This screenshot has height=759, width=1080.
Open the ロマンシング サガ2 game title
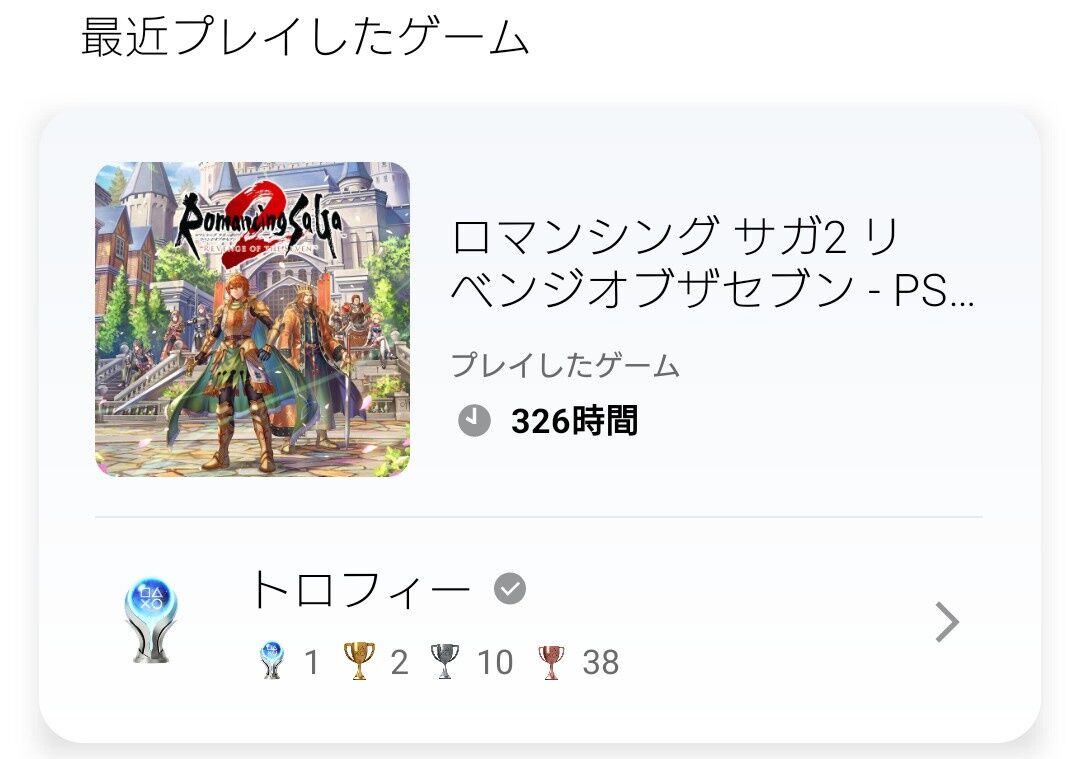pyautogui.click(x=712, y=262)
